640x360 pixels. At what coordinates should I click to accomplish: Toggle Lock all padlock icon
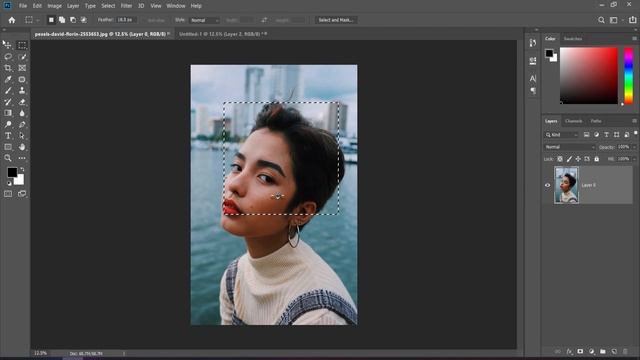(x=597, y=159)
